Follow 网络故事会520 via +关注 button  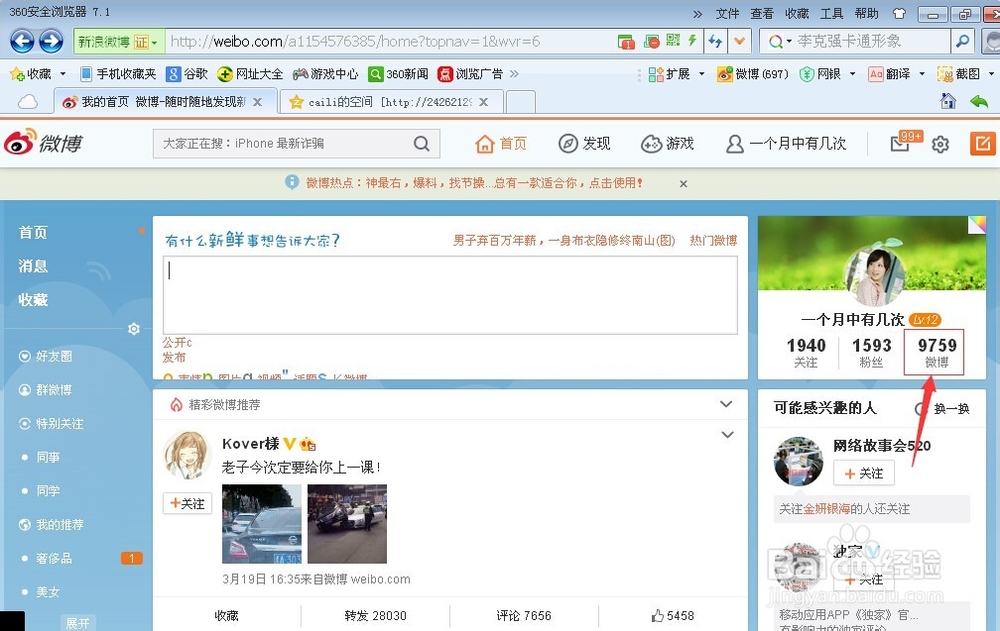[863, 473]
